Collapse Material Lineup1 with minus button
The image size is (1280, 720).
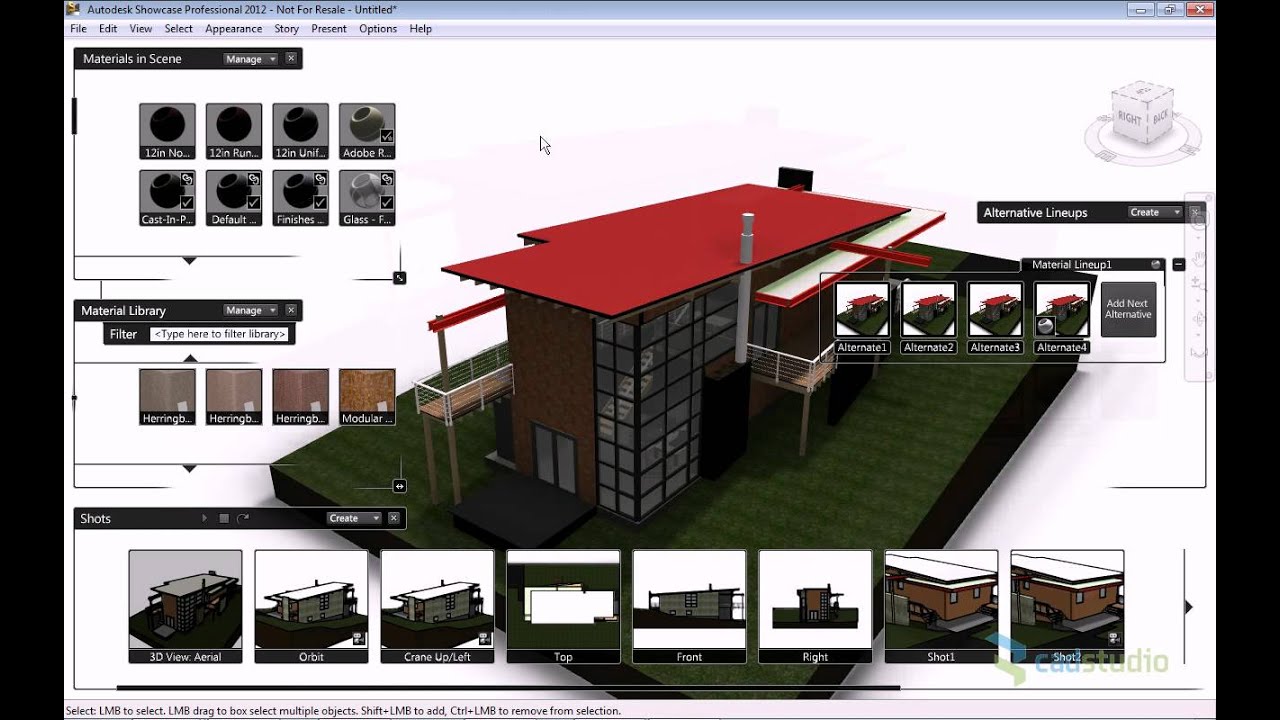tap(1179, 265)
